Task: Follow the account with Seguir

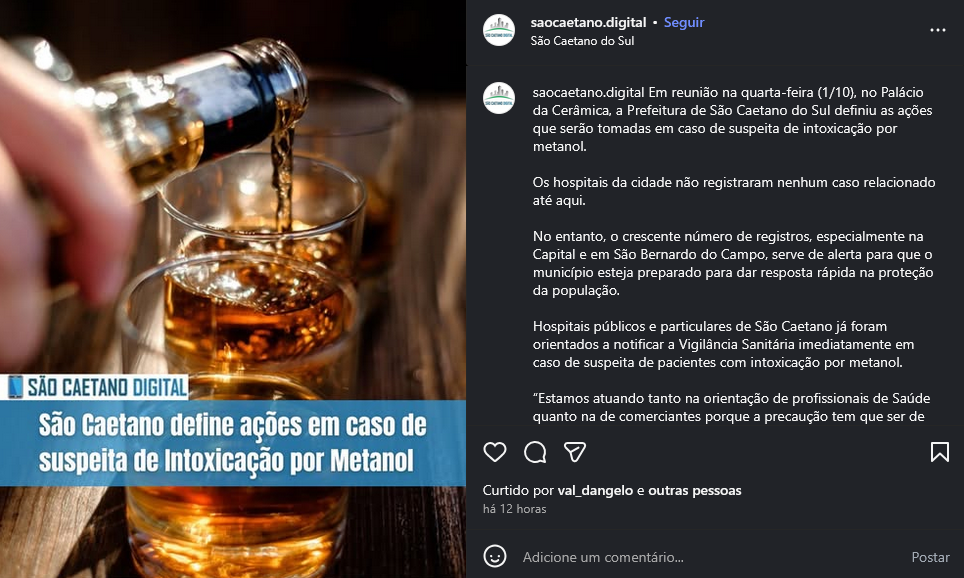Action: click(684, 22)
